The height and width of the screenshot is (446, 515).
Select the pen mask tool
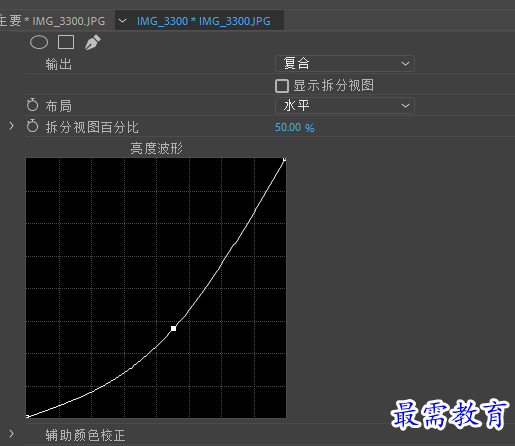click(92, 42)
